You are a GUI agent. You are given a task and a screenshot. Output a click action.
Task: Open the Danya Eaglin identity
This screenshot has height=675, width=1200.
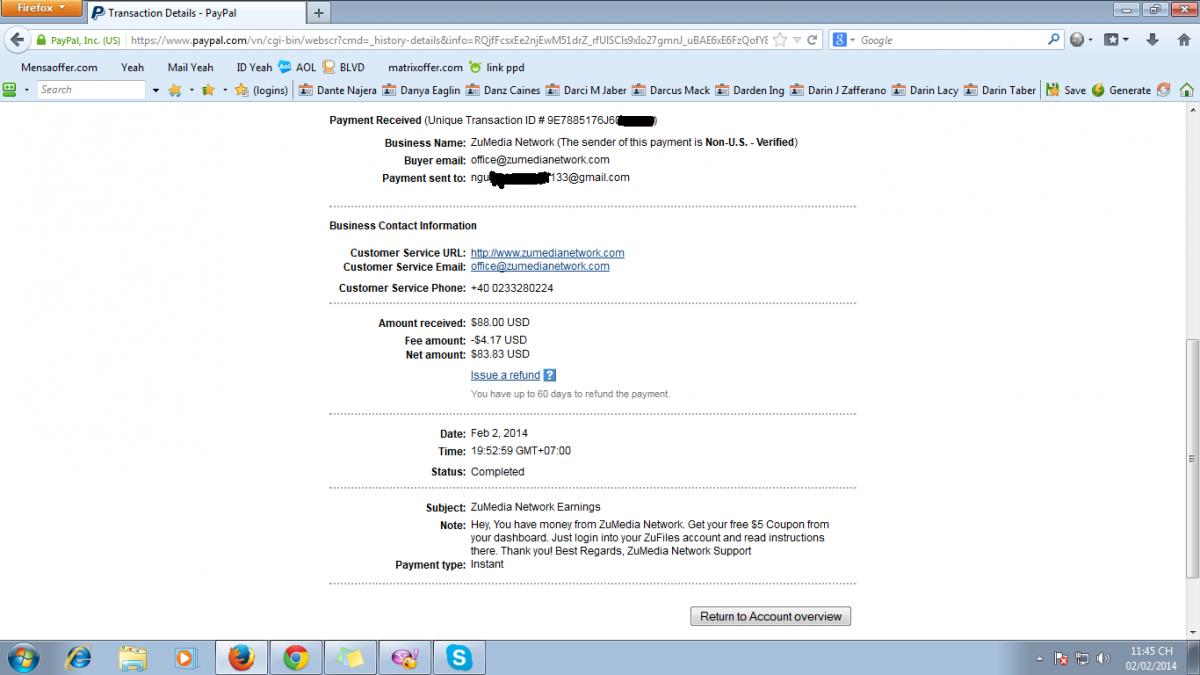click(421, 90)
